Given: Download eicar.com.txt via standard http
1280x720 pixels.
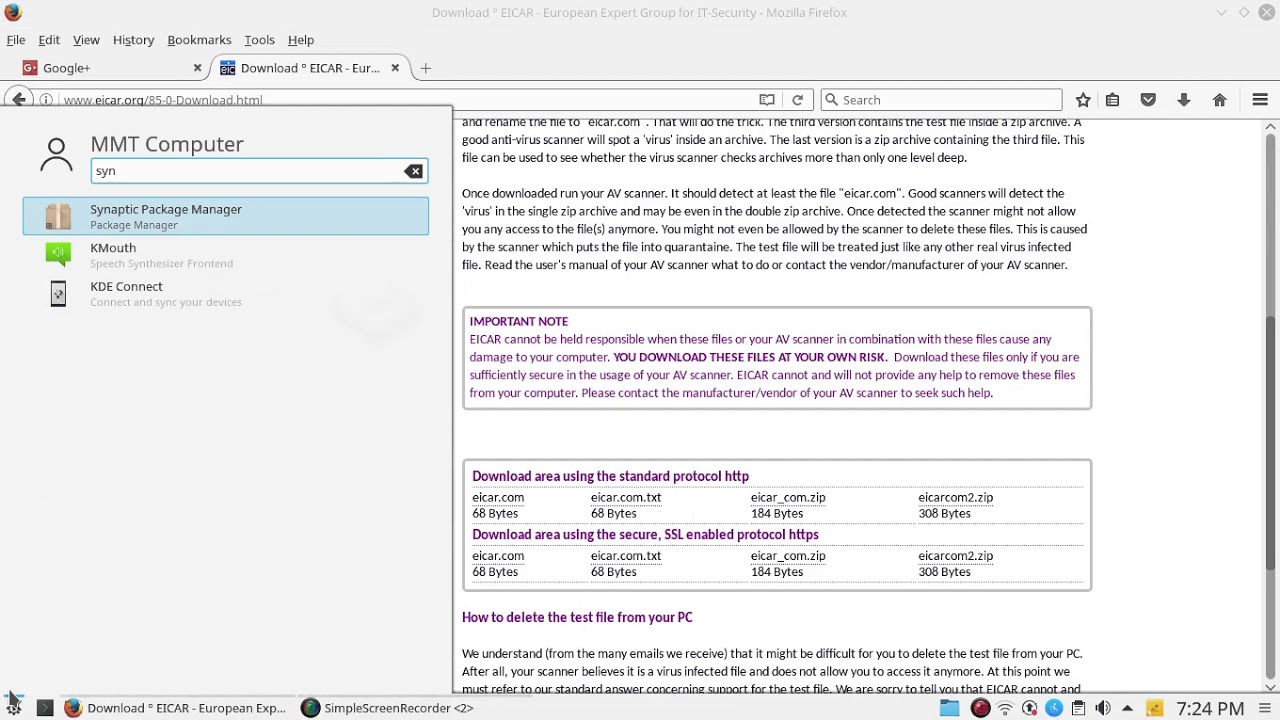Looking at the screenshot, I should pos(626,497).
